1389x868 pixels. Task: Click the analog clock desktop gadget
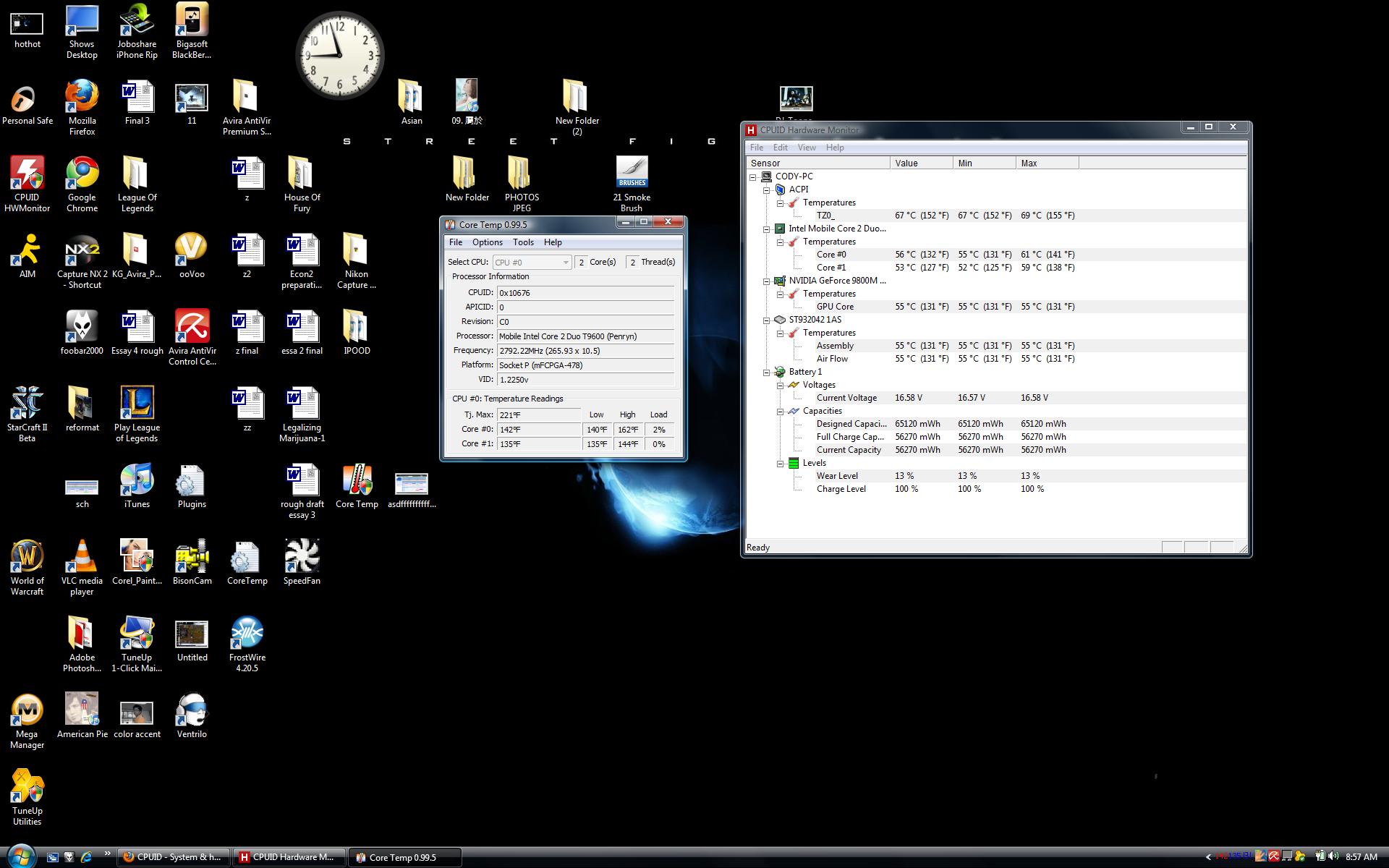click(340, 55)
